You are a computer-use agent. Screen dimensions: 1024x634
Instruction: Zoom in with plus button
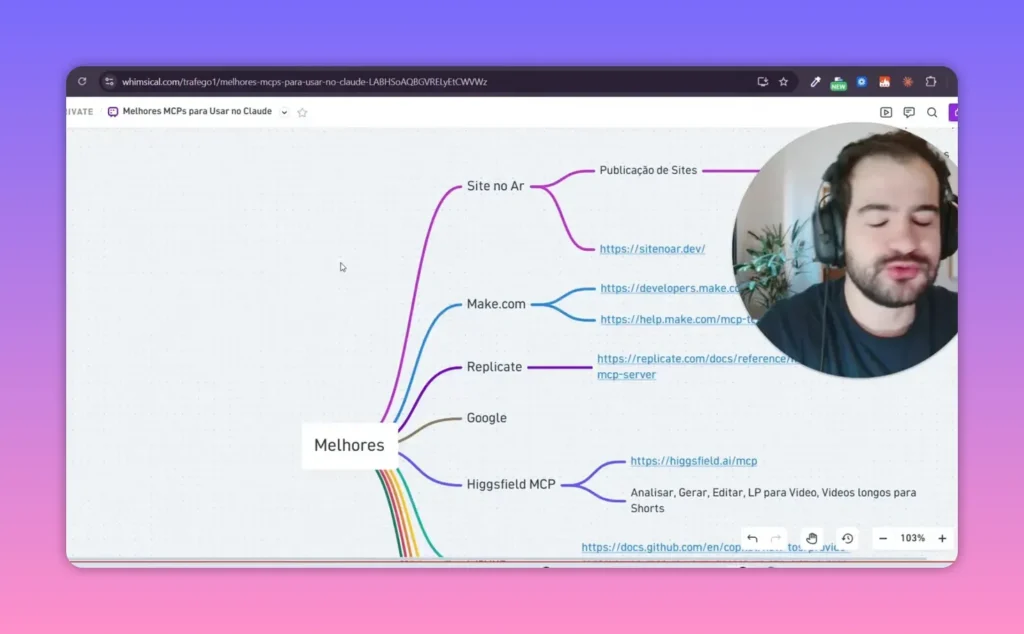click(942, 539)
